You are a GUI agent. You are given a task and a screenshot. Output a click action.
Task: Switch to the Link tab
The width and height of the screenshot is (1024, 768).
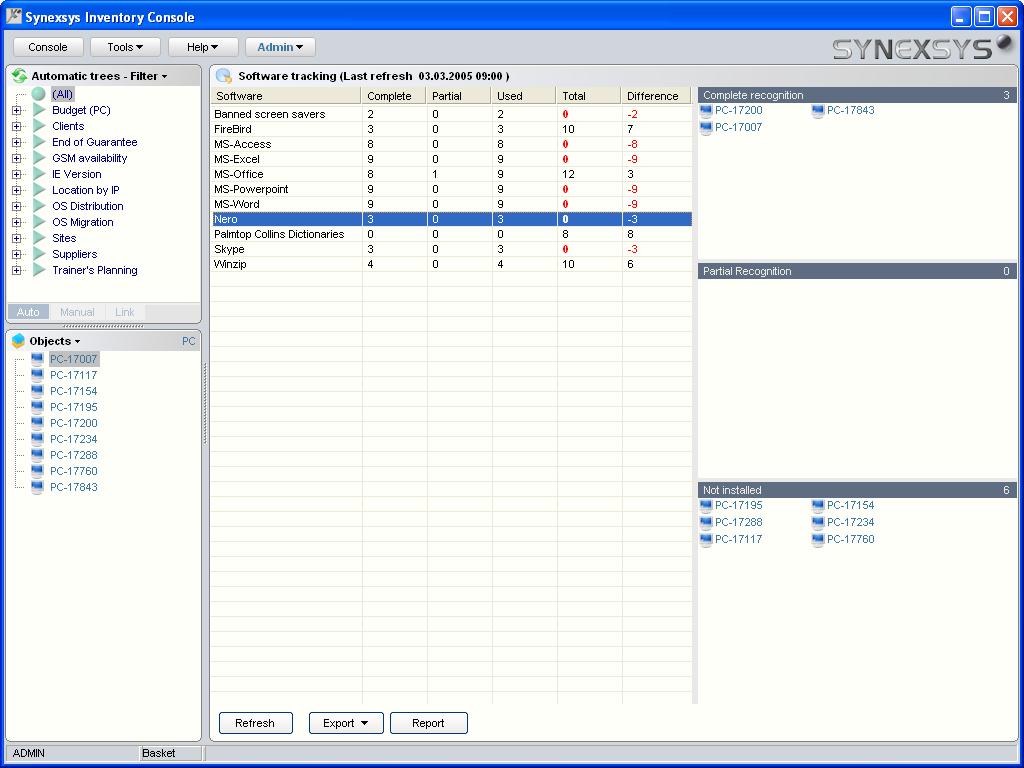(125, 312)
